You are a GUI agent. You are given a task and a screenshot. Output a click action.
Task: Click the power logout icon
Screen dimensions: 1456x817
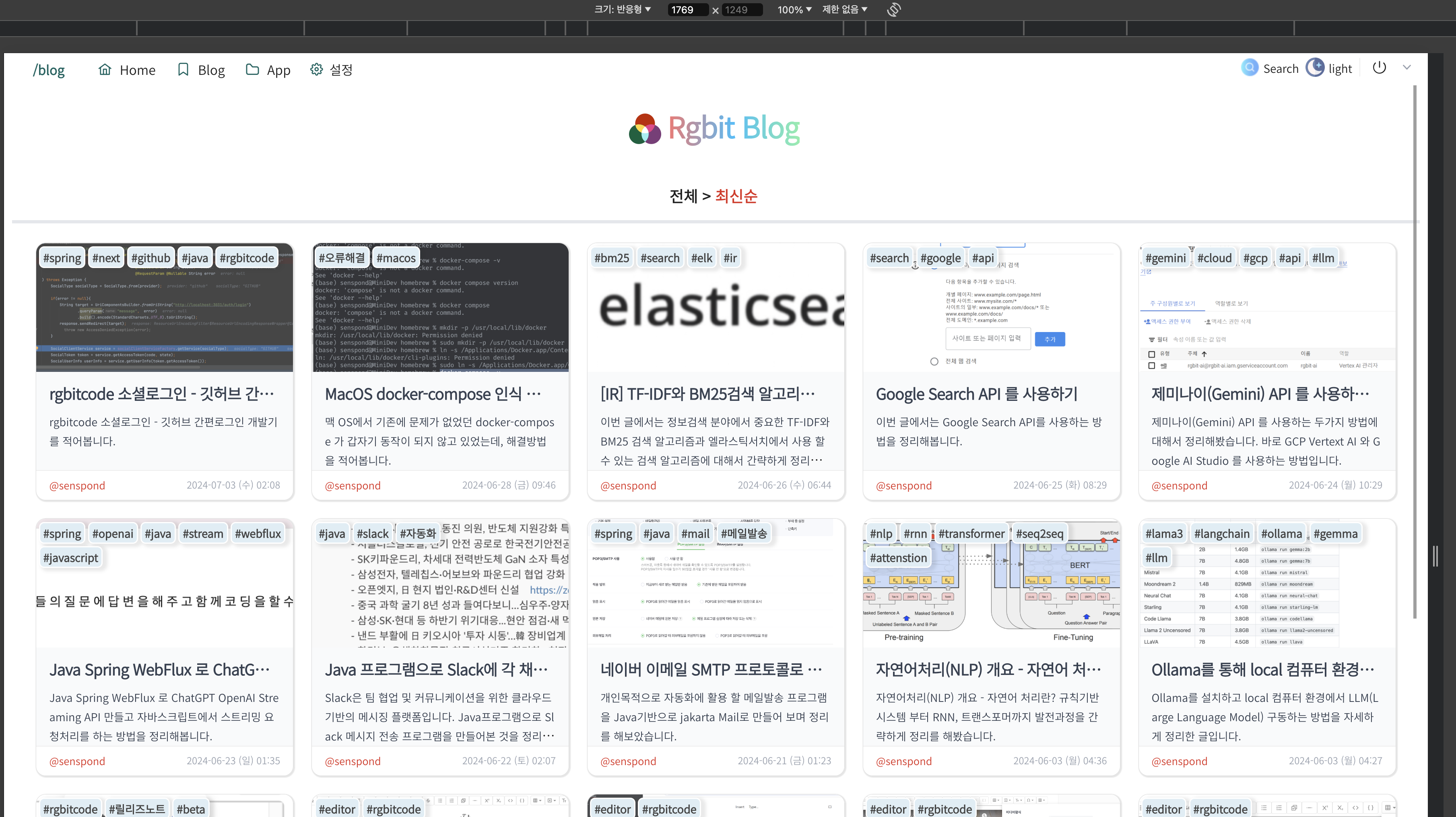tap(1379, 67)
